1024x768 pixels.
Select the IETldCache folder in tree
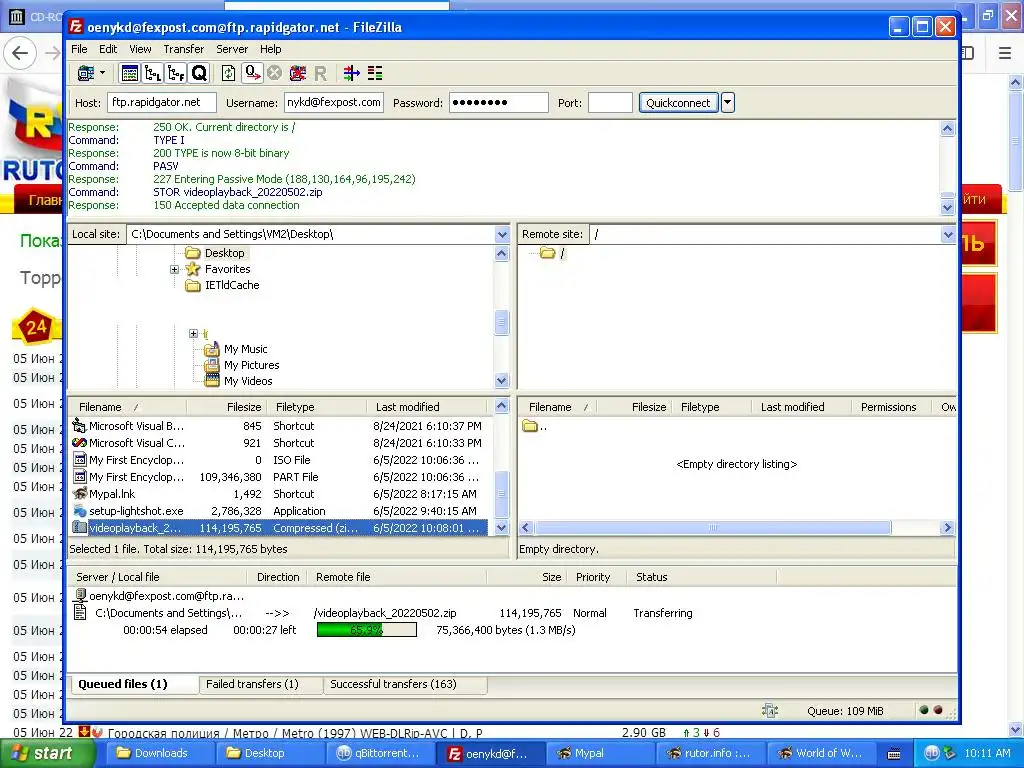(232, 285)
